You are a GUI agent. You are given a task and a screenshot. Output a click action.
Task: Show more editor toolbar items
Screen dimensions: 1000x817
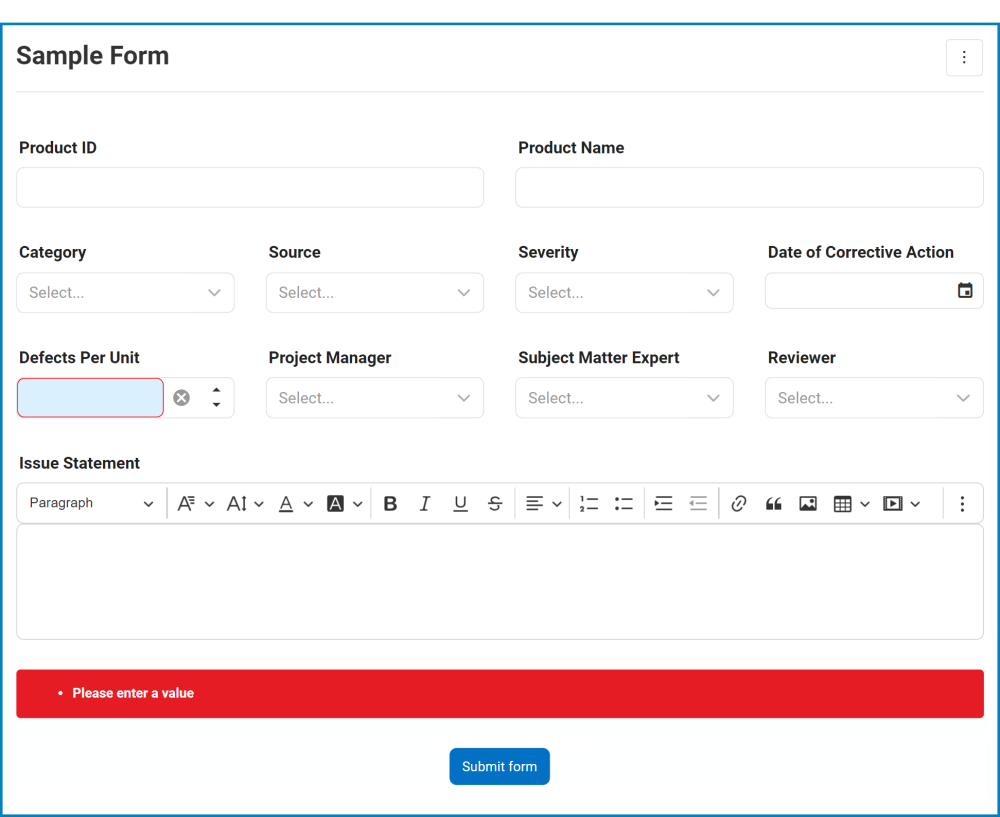pyautogui.click(x=962, y=504)
